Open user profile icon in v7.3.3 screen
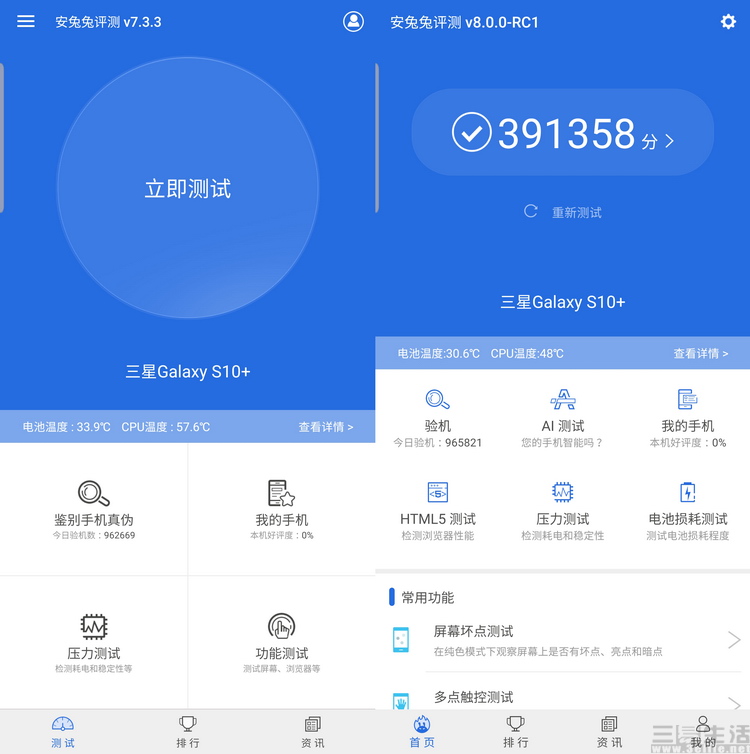Viewport: 750px width, 754px height. pyautogui.click(x=353, y=22)
